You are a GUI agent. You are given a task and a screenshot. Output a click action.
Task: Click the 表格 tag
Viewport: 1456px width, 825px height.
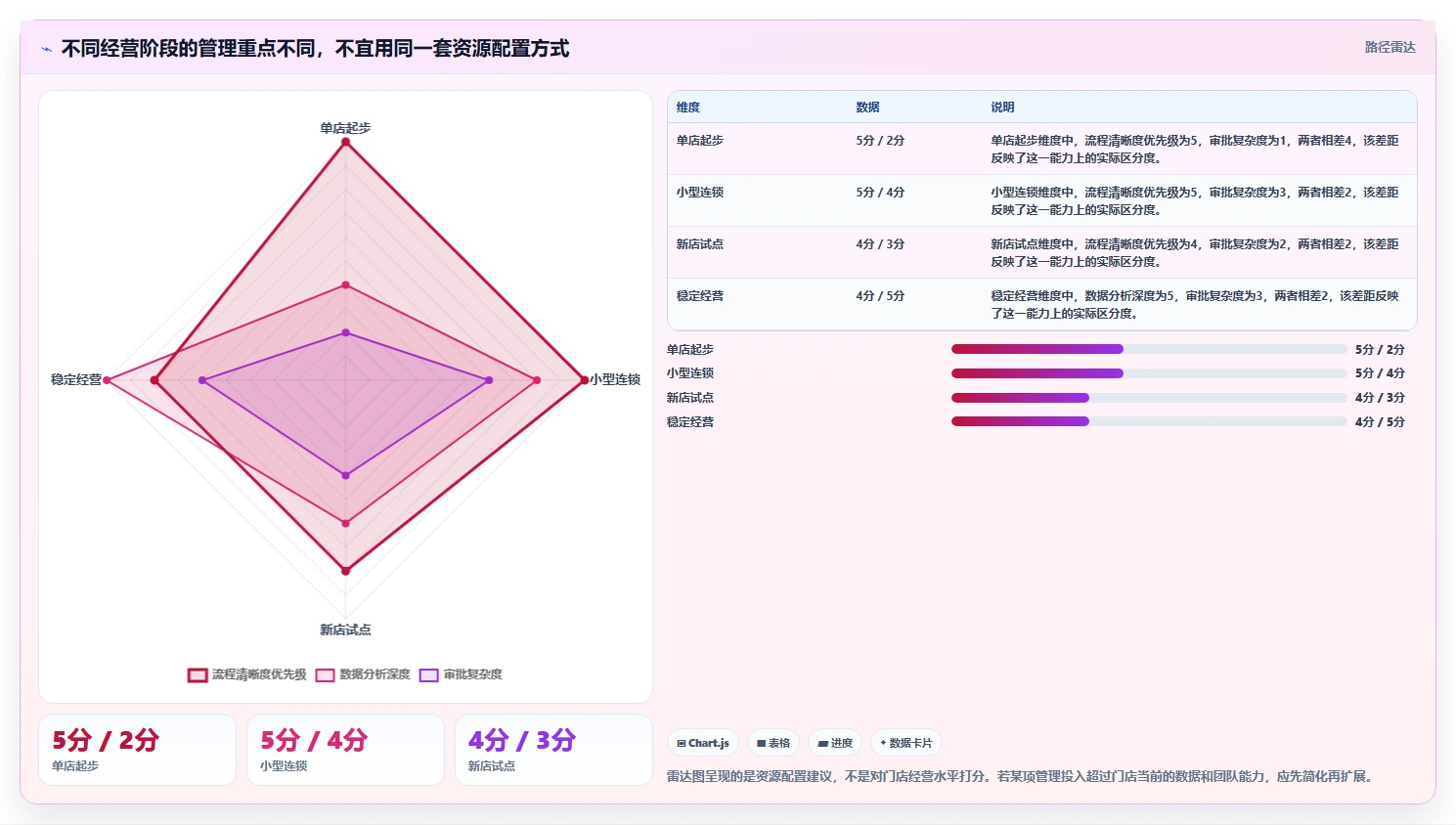click(x=773, y=743)
